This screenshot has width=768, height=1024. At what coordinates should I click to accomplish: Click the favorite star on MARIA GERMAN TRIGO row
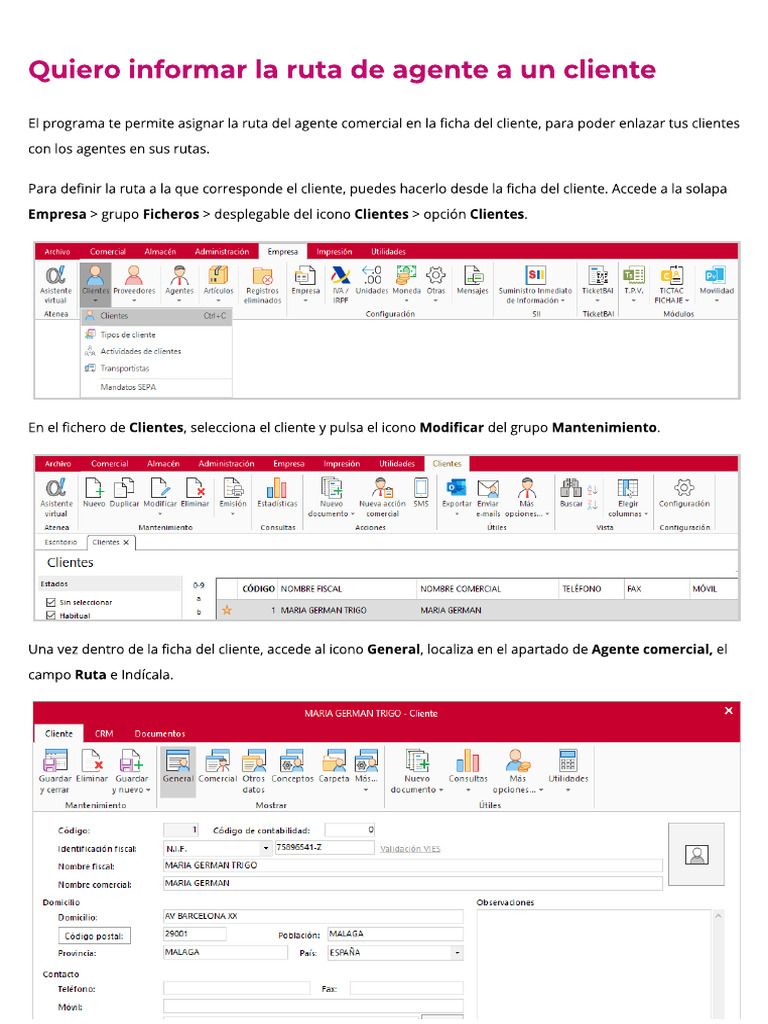[227, 610]
